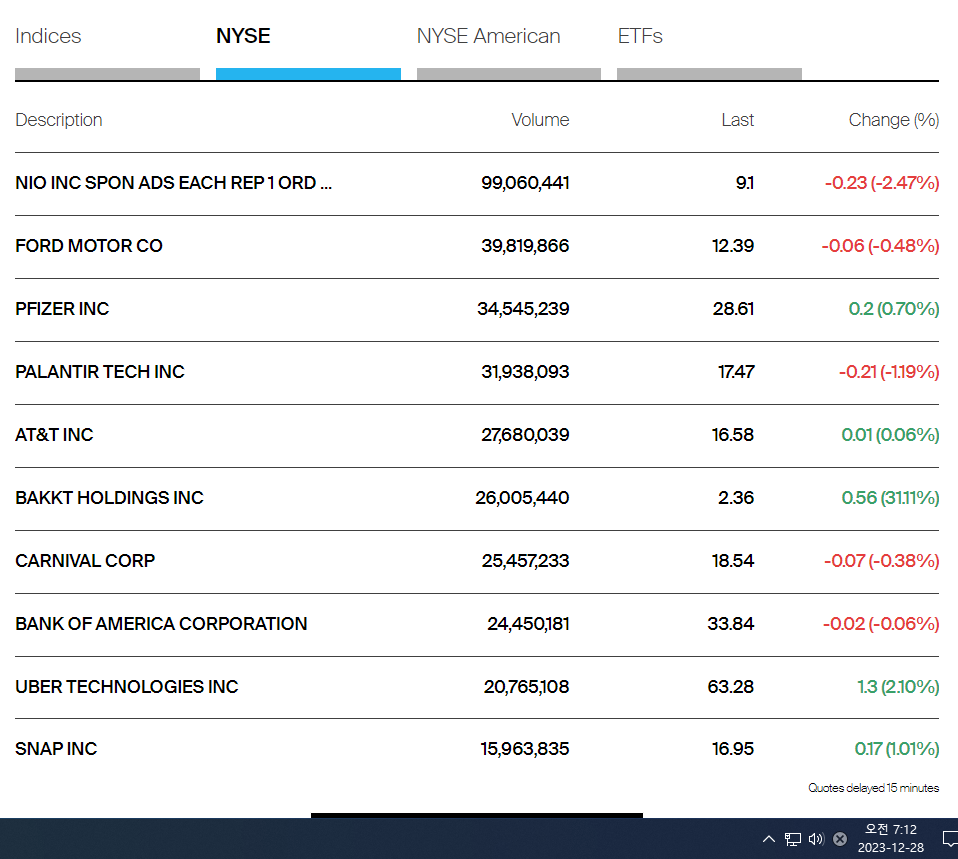The image size is (958, 859).
Task: Select AT&T INC stock name
Action: [54, 434]
